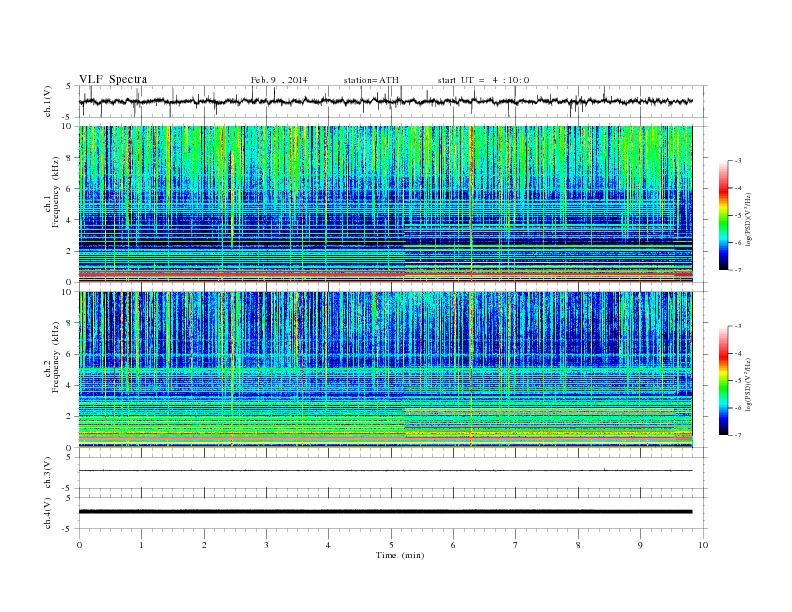This screenshot has height=612, width=792.
Task: Click the "9" tick on the time axis
Action: pyautogui.click(x=640, y=545)
